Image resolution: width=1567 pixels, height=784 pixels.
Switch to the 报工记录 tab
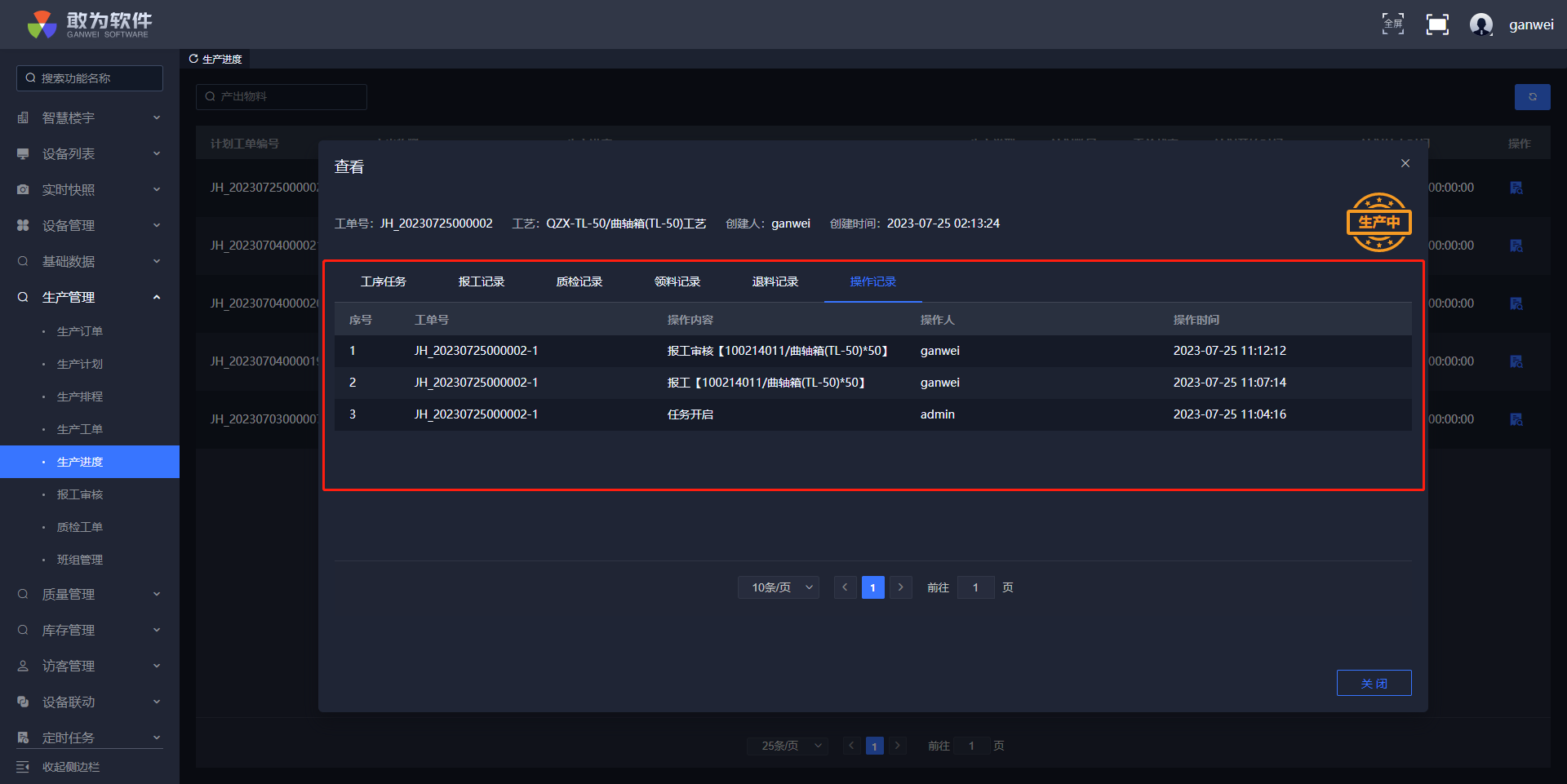pos(481,281)
